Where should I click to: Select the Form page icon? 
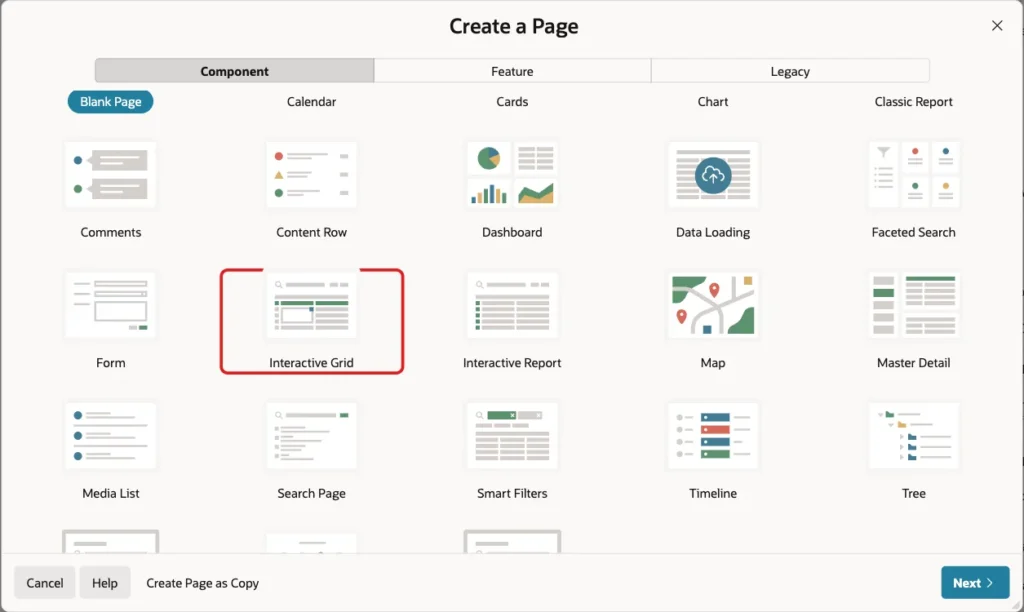pos(110,306)
